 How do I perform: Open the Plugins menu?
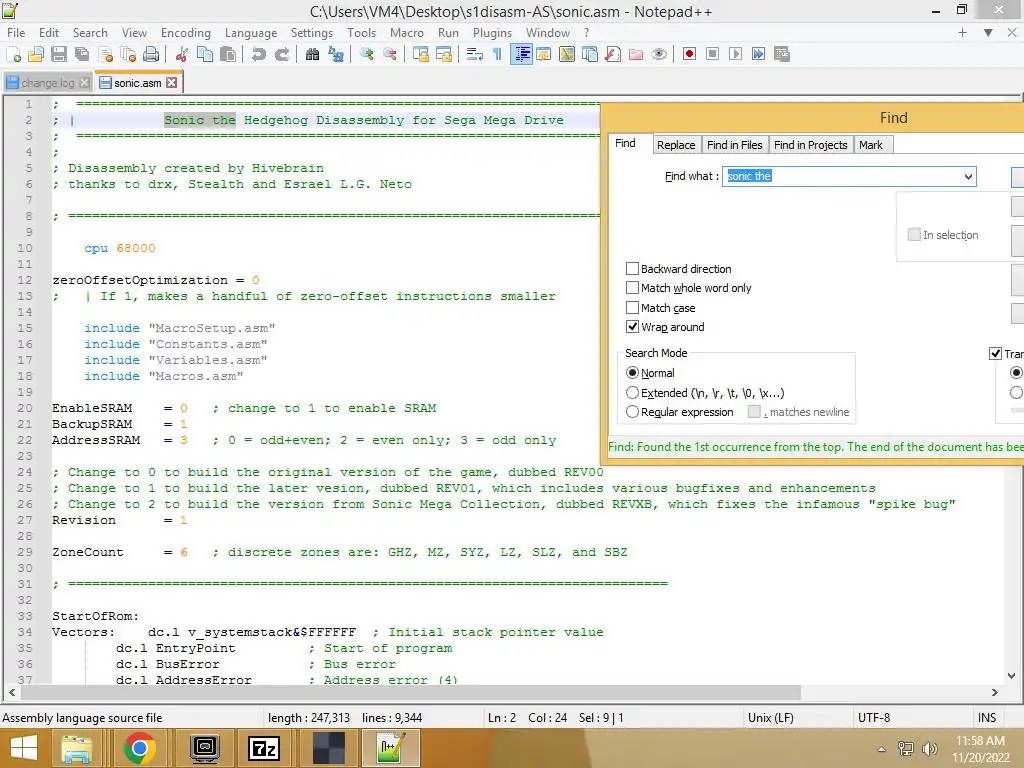(x=492, y=33)
